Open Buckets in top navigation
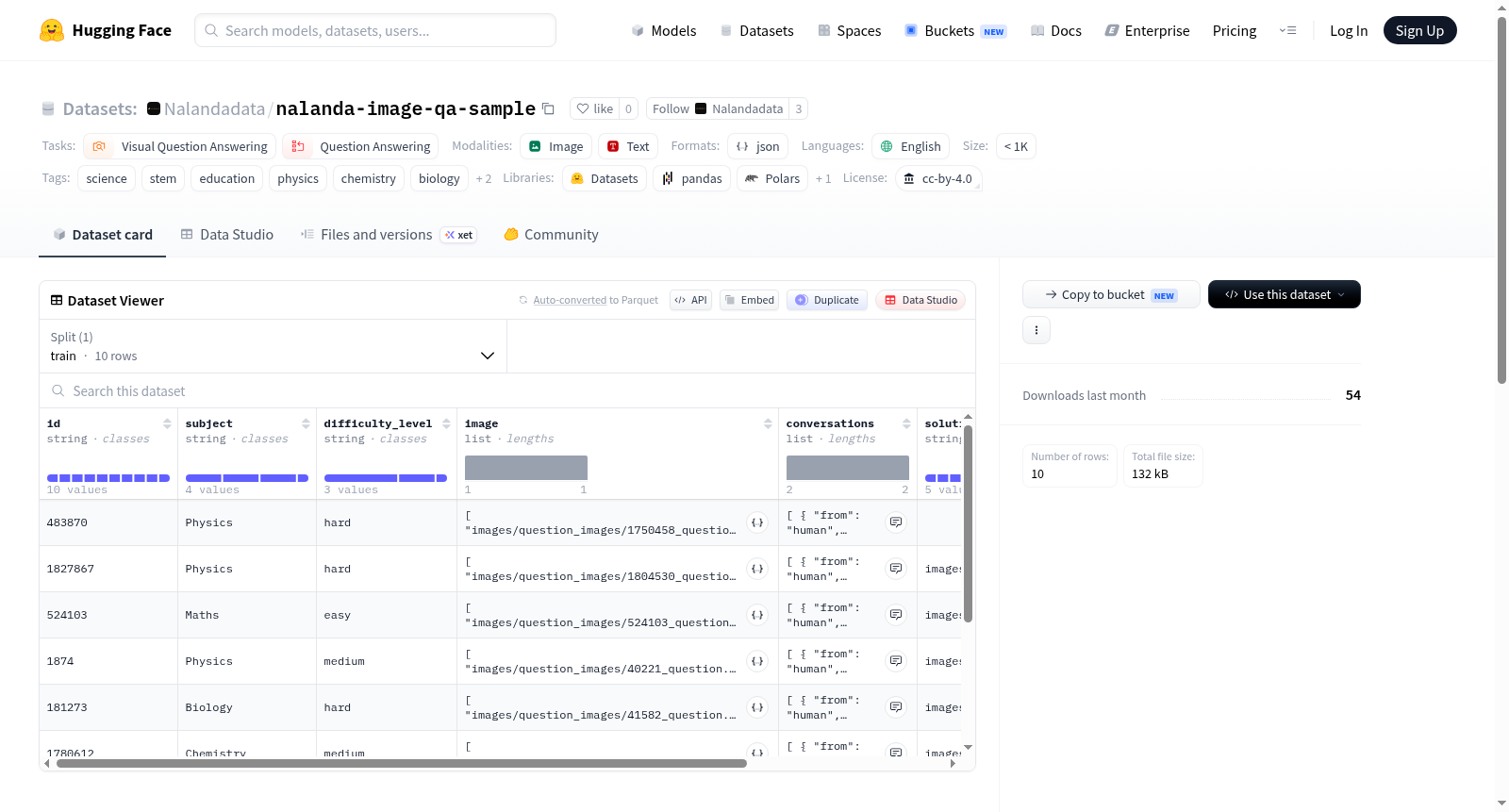The height and width of the screenshot is (812, 1509). pos(955,31)
